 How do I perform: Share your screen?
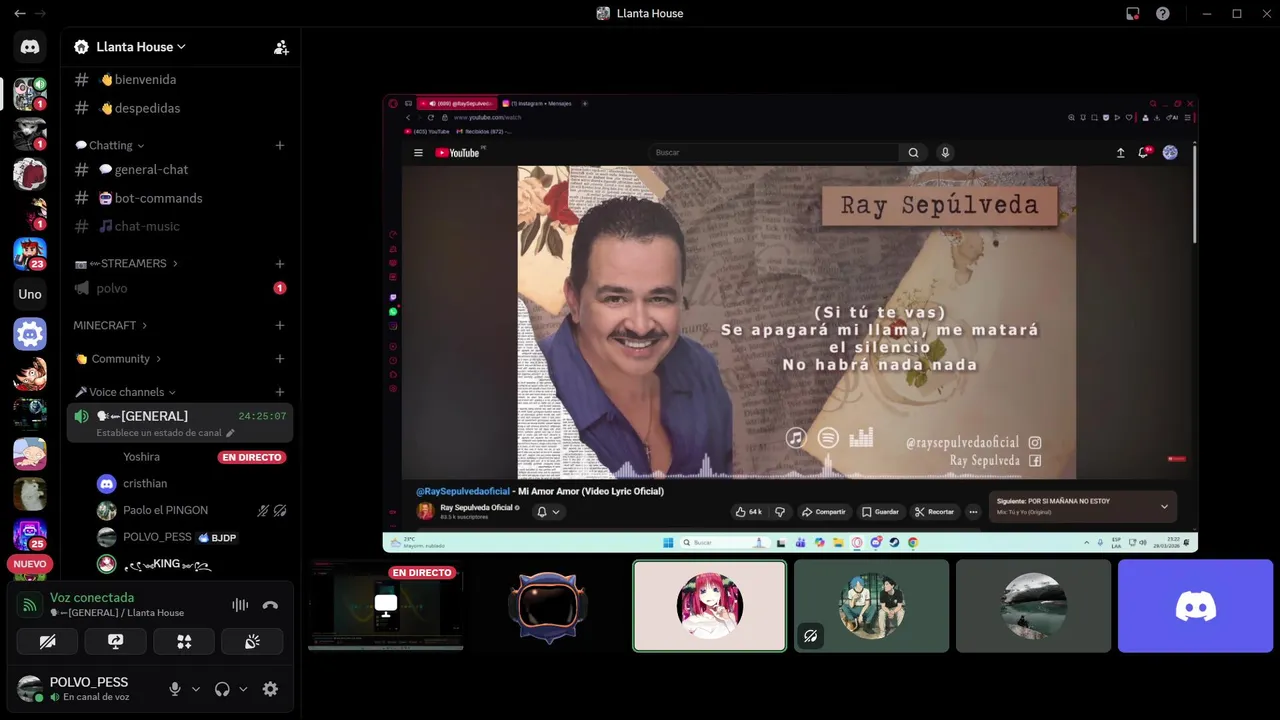tap(115, 642)
